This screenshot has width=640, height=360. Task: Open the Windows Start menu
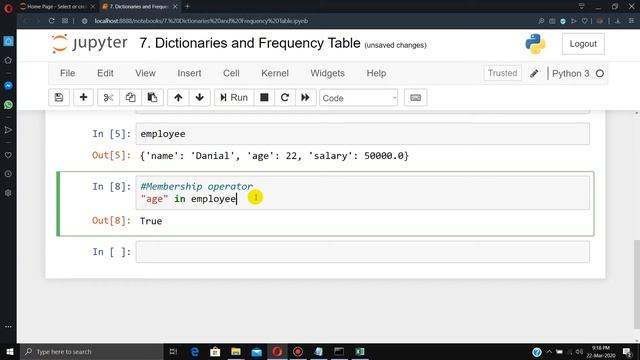(x=9, y=351)
